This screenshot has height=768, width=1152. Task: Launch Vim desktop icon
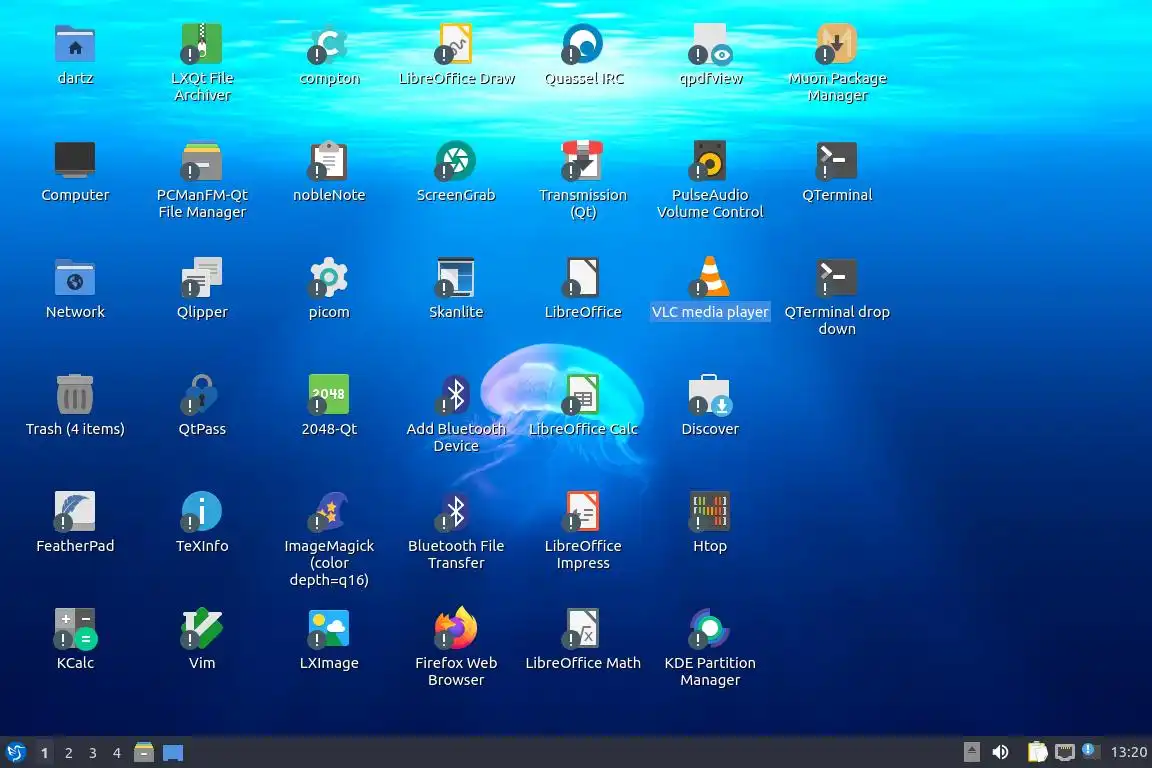(x=202, y=628)
